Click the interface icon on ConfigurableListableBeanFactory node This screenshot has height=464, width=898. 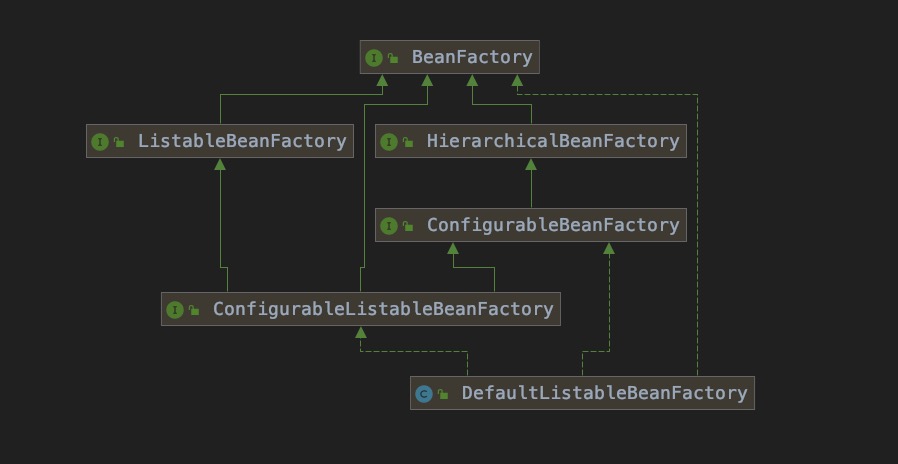(175, 310)
